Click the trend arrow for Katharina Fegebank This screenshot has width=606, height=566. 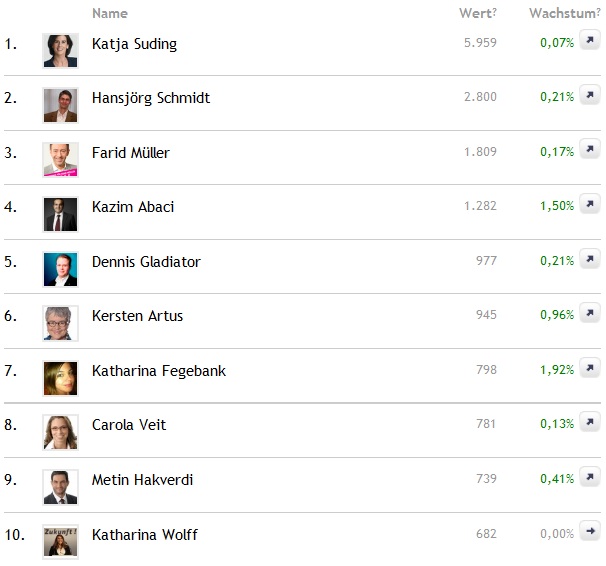tap(590, 368)
